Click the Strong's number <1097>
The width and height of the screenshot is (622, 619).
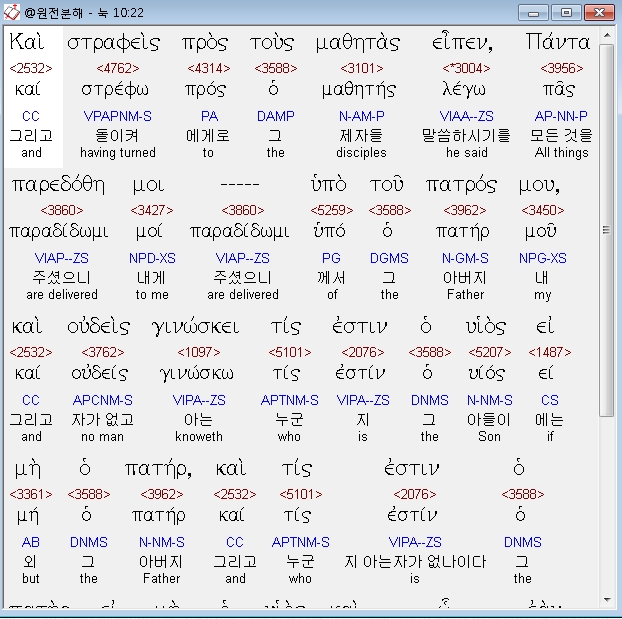coord(199,352)
